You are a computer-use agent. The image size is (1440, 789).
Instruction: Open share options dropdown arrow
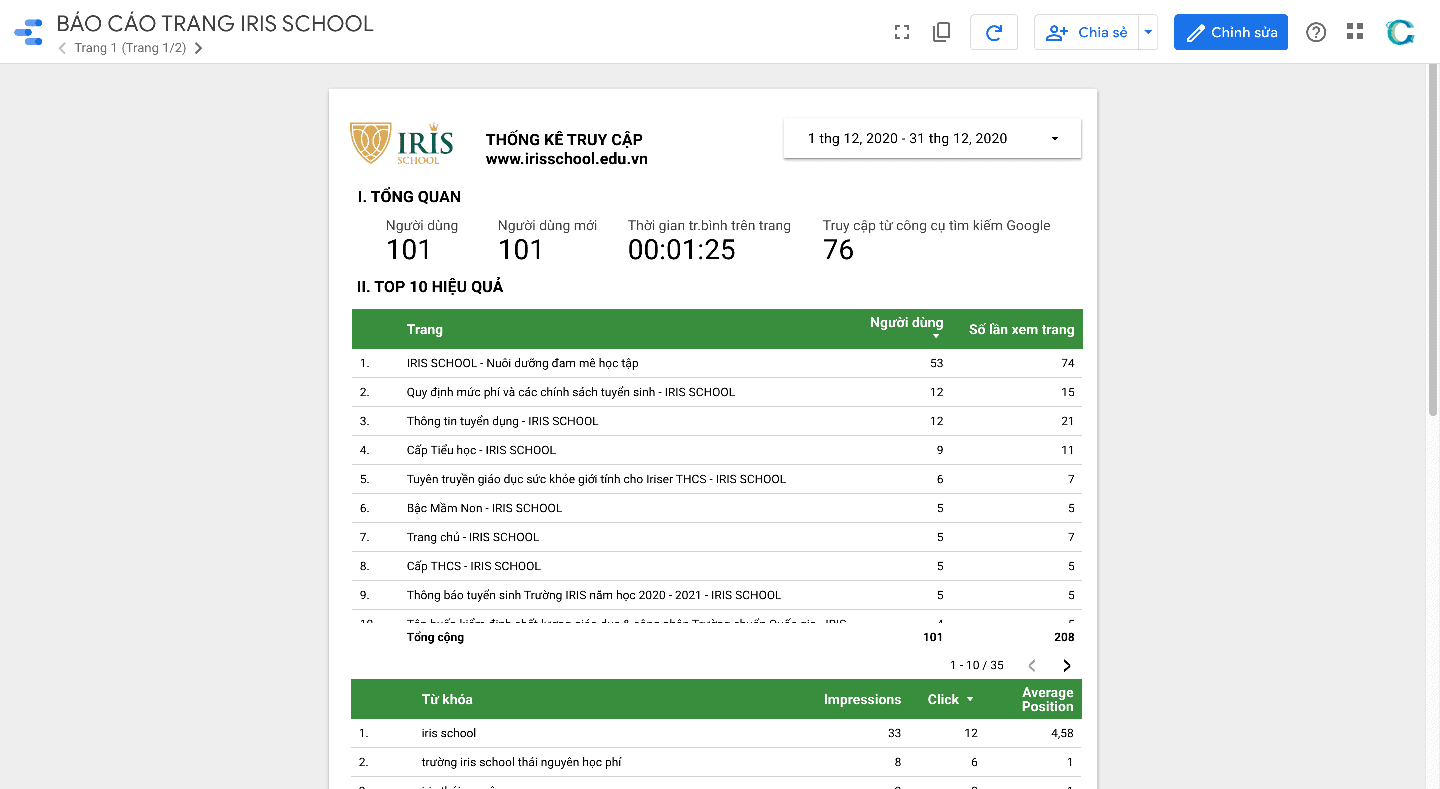coord(1148,32)
